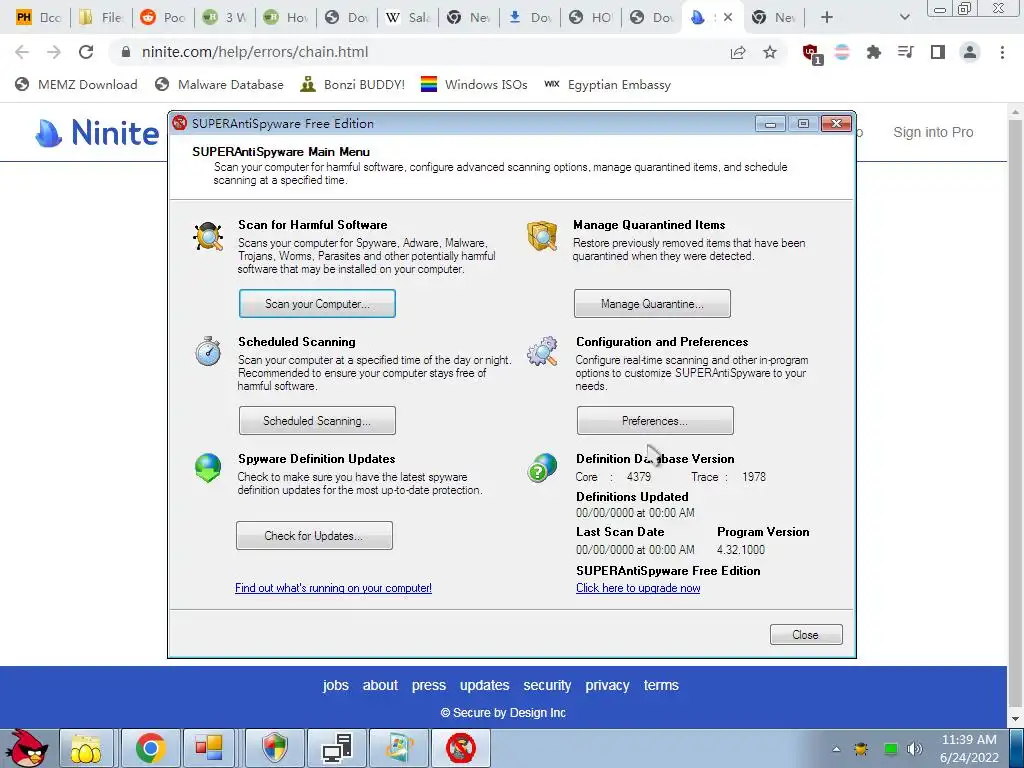Reload the Ninite page
This screenshot has height=768, width=1024.
[x=86, y=52]
